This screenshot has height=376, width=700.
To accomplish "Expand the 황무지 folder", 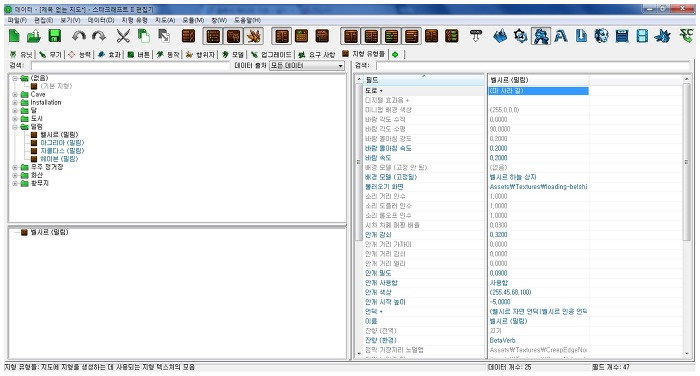I will [x=15, y=184].
